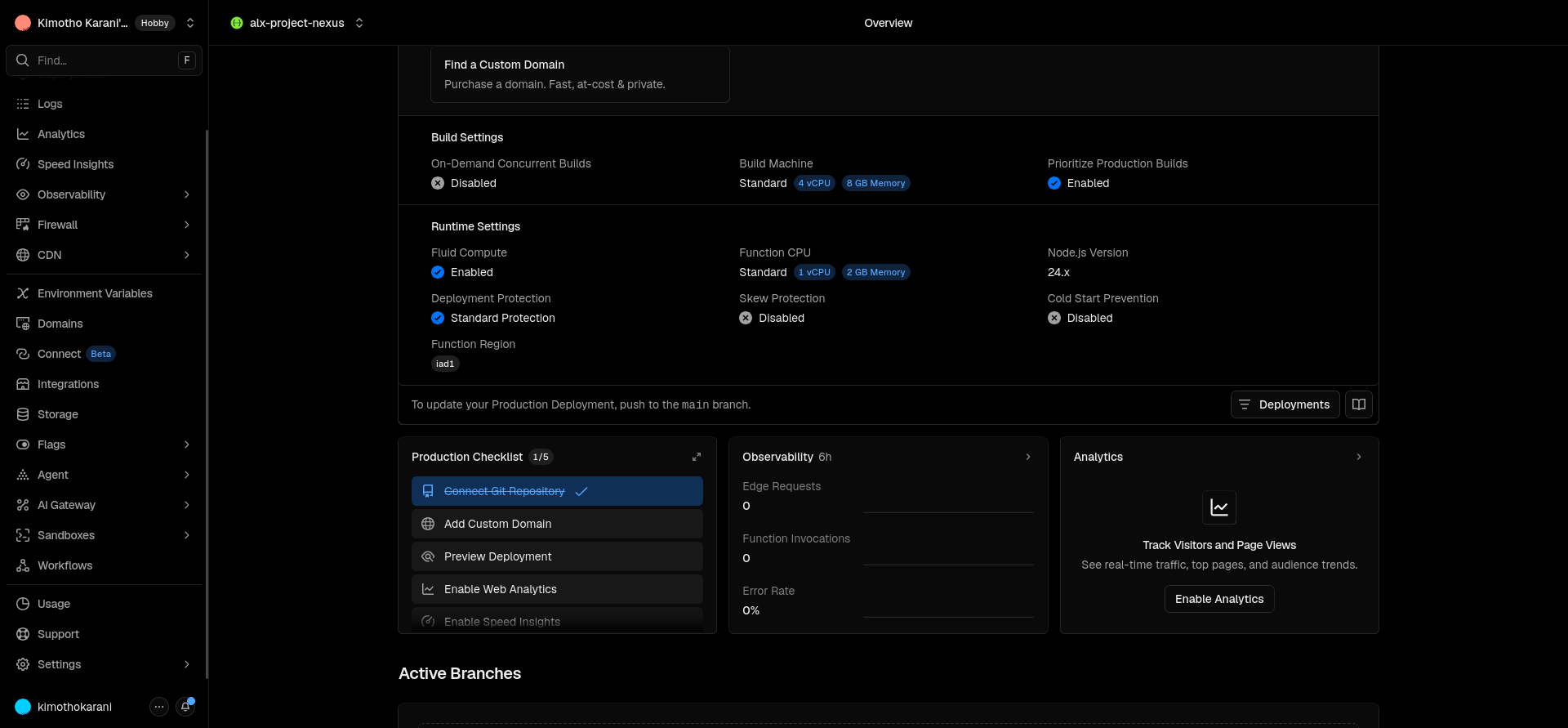Open Observability card chevron arrow
The width and height of the screenshot is (1568, 728).
point(1028,457)
